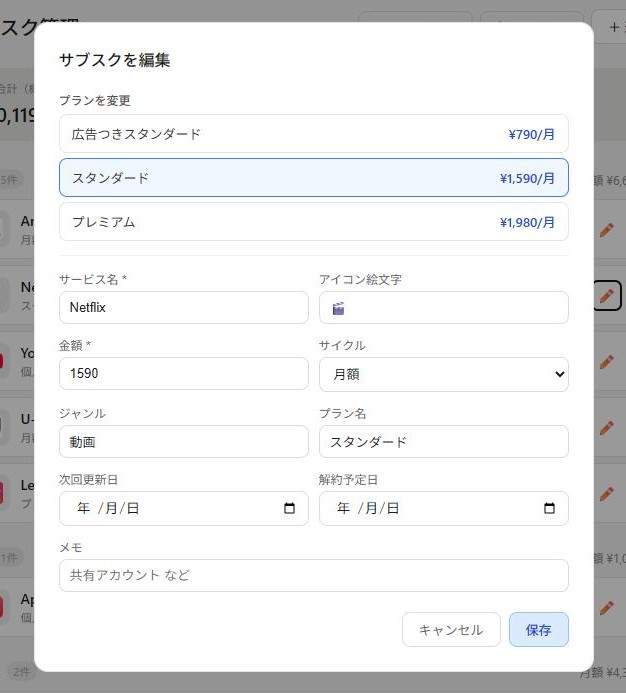Click the 保存 button
The width and height of the screenshot is (626, 693).
538,630
